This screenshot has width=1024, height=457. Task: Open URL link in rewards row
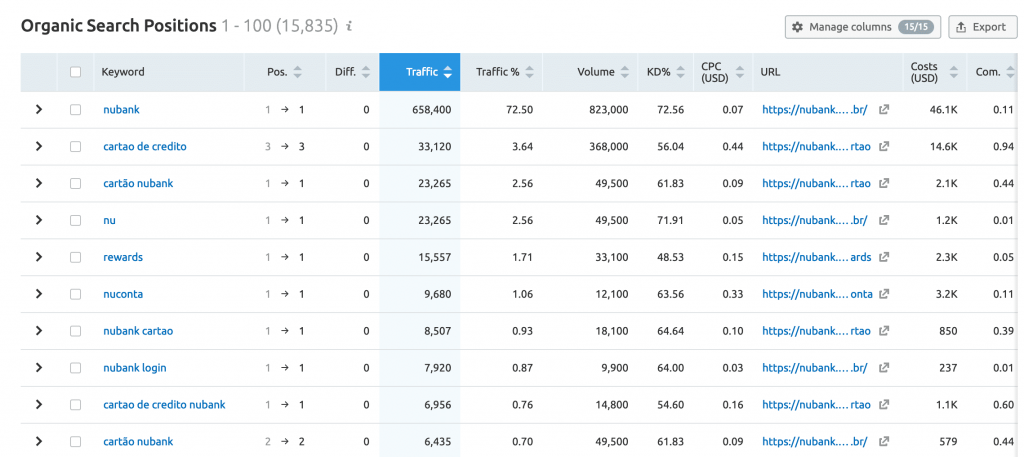pyautogui.click(x=817, y=257)
